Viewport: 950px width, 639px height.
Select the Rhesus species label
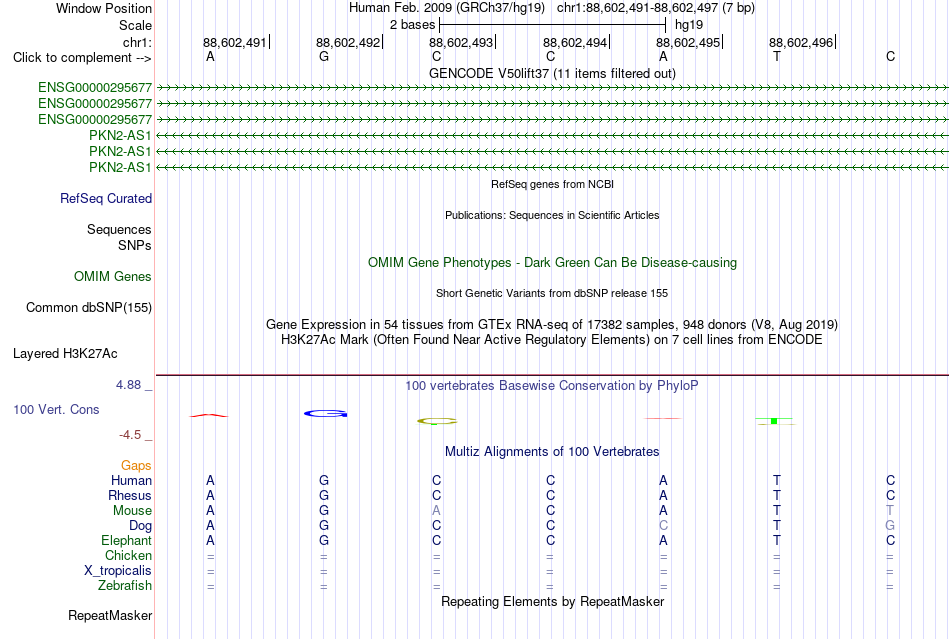point(130,495)
